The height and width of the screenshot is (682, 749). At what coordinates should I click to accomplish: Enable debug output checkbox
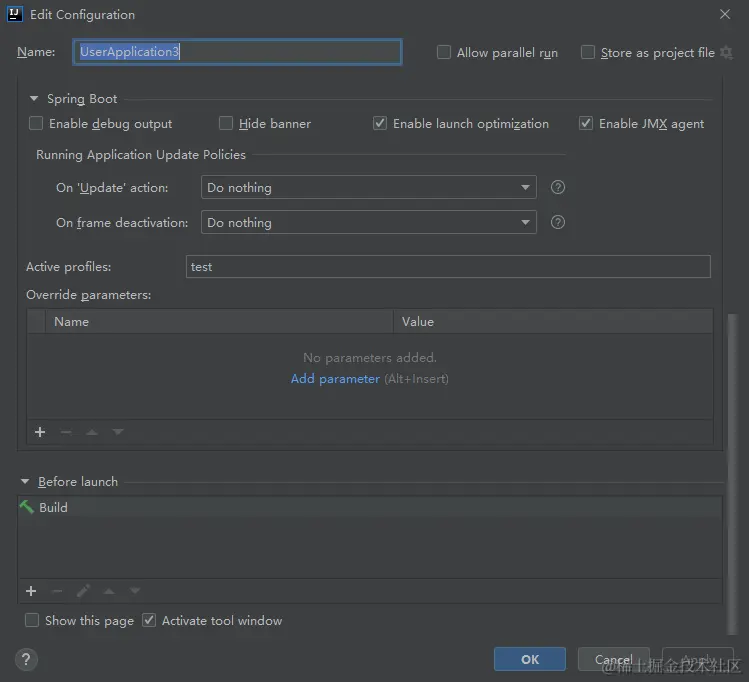36,123
